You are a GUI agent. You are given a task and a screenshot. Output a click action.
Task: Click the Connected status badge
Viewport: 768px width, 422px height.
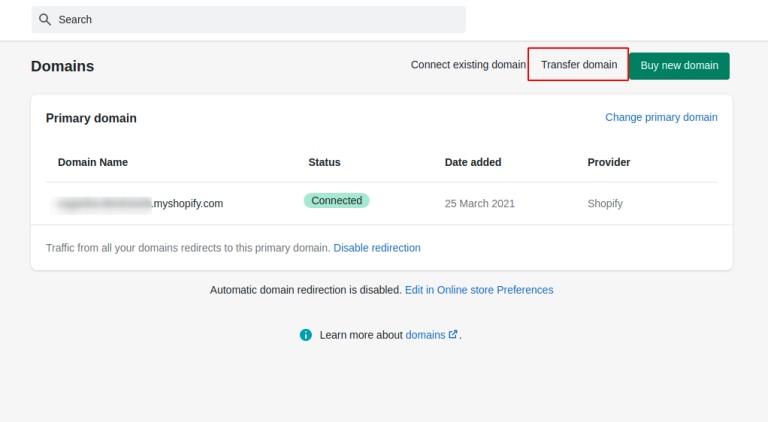[x=336, y=201]
